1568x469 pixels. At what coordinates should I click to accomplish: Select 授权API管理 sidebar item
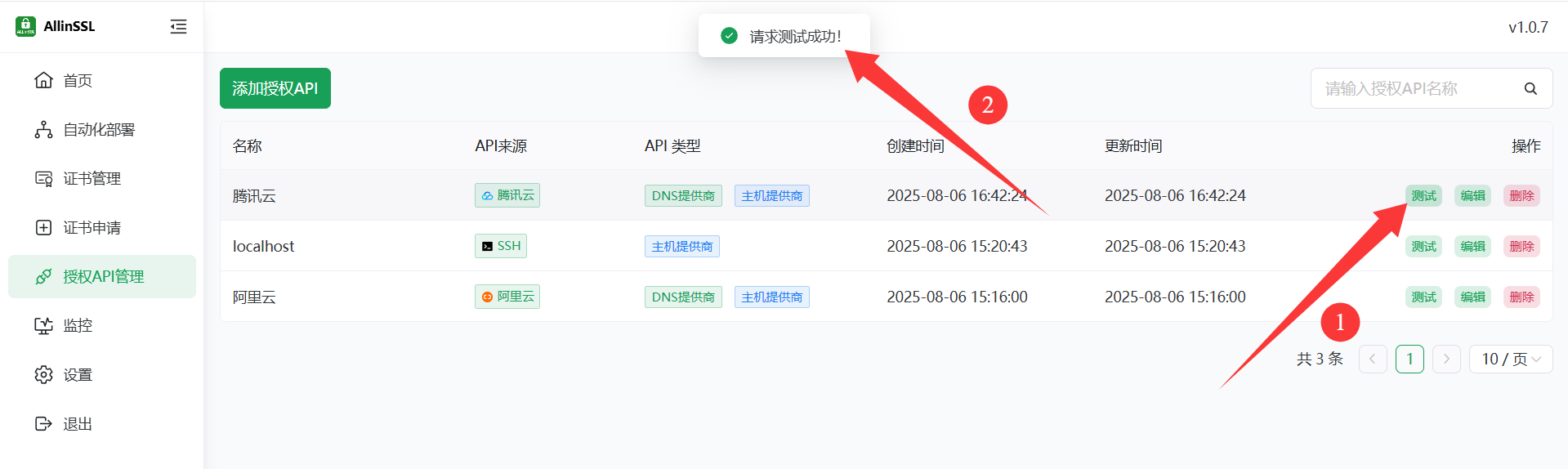pos(103,276)
